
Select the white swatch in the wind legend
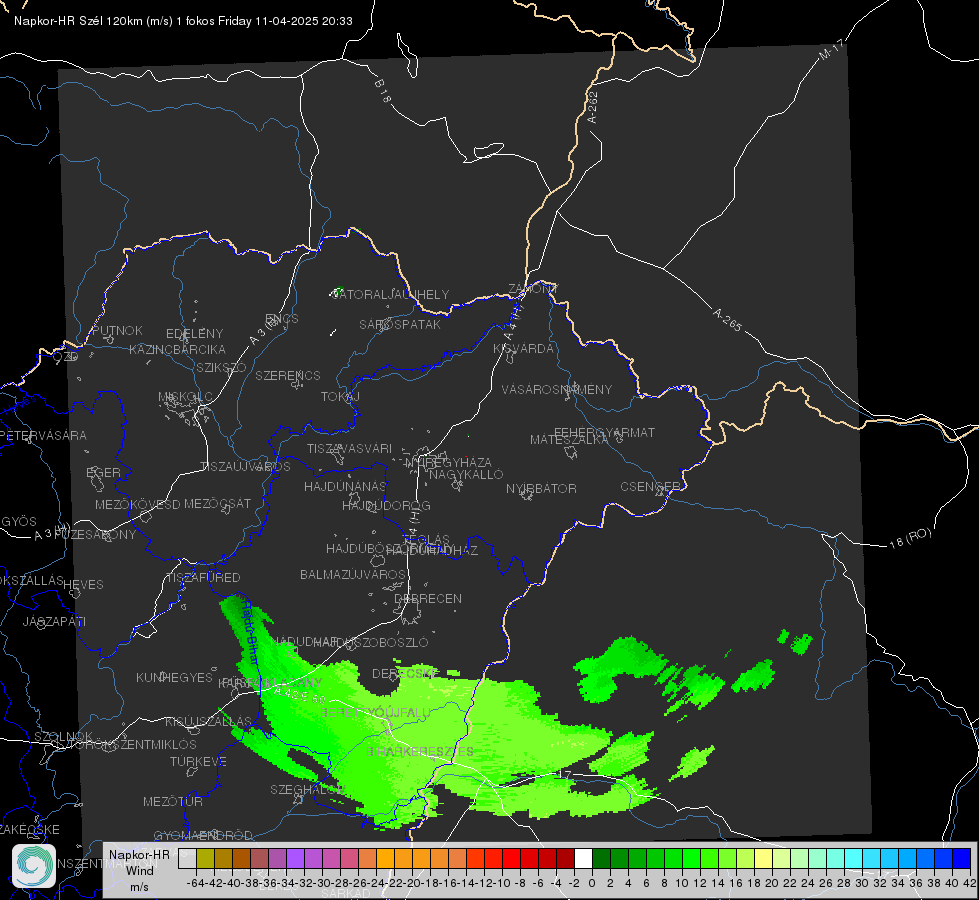pyautogui.click(x=583, y=859)
